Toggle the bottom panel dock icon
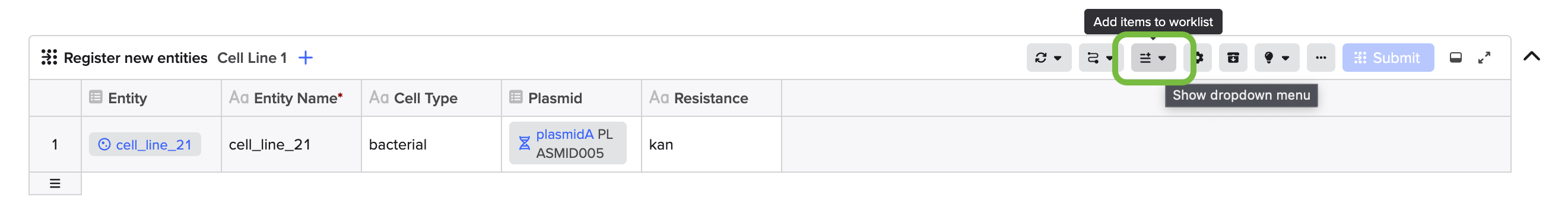 (1455, 58)
